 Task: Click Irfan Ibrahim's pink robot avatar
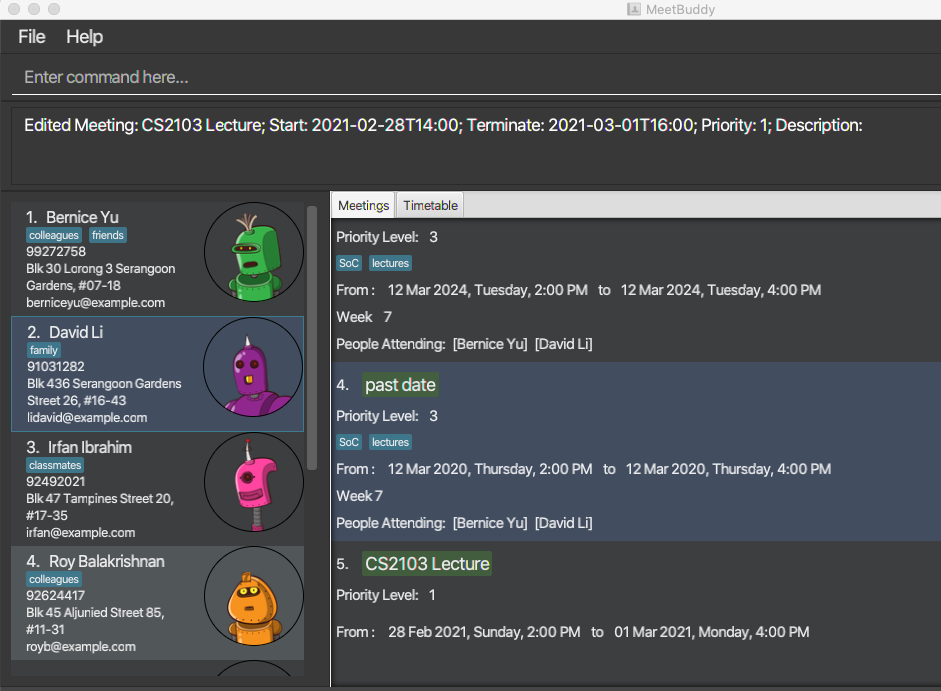coord(254,482)
